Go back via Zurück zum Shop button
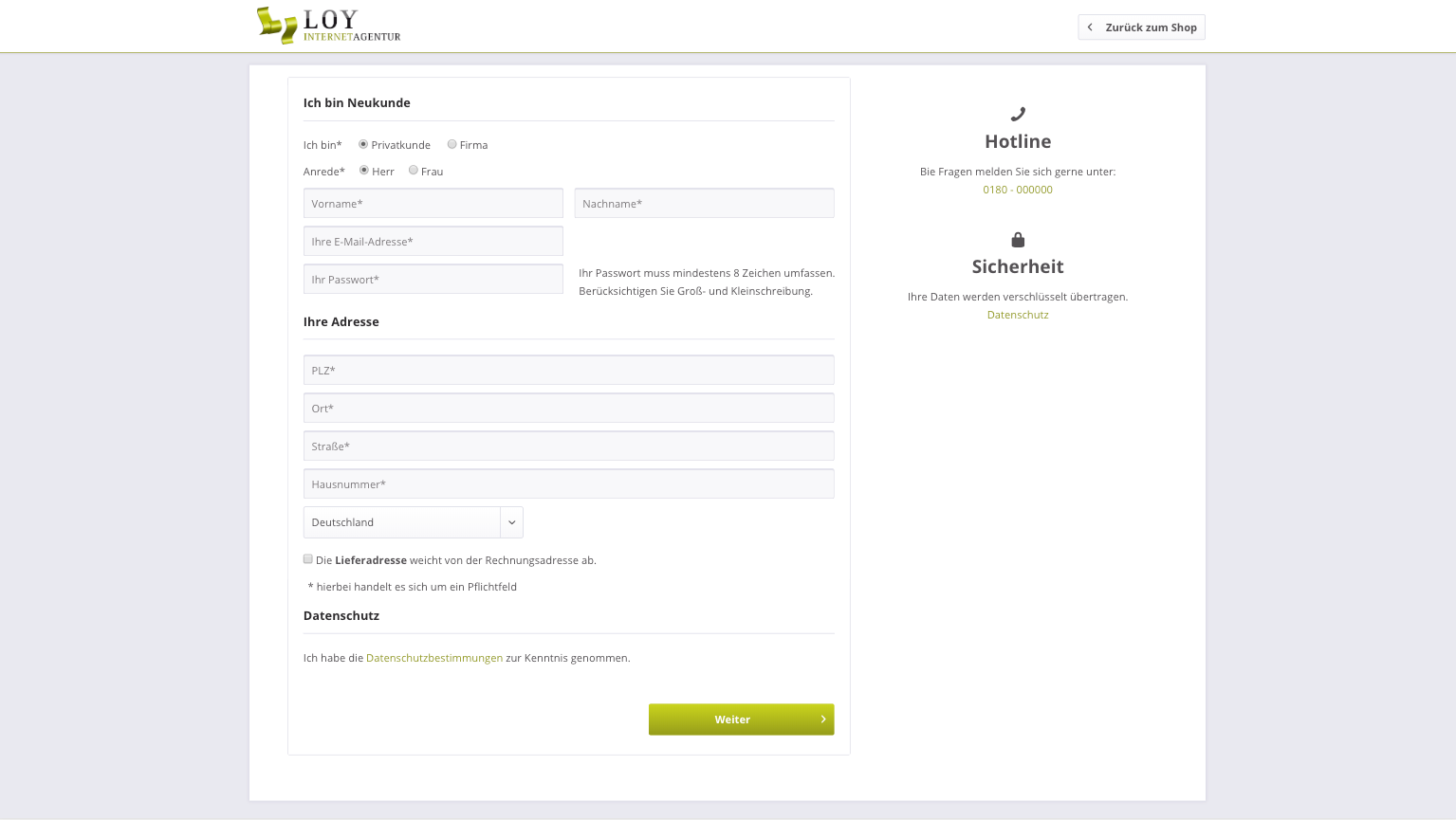 click(1141, 27)
